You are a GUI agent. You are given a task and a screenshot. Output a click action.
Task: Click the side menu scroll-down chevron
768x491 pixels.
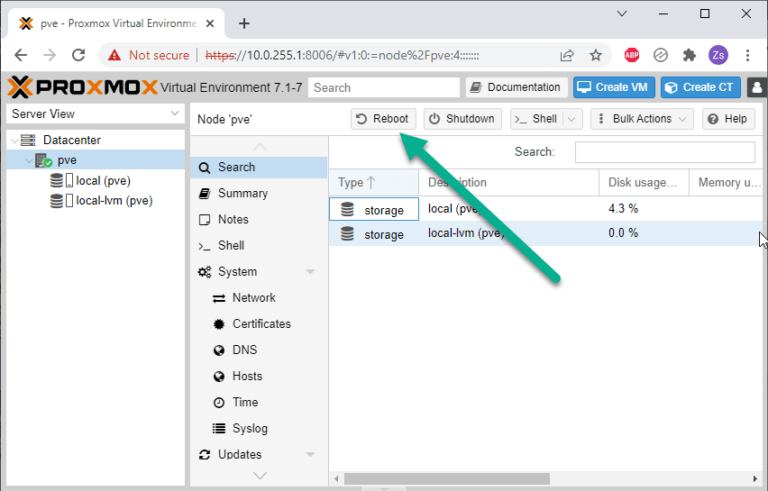point(260,475)
